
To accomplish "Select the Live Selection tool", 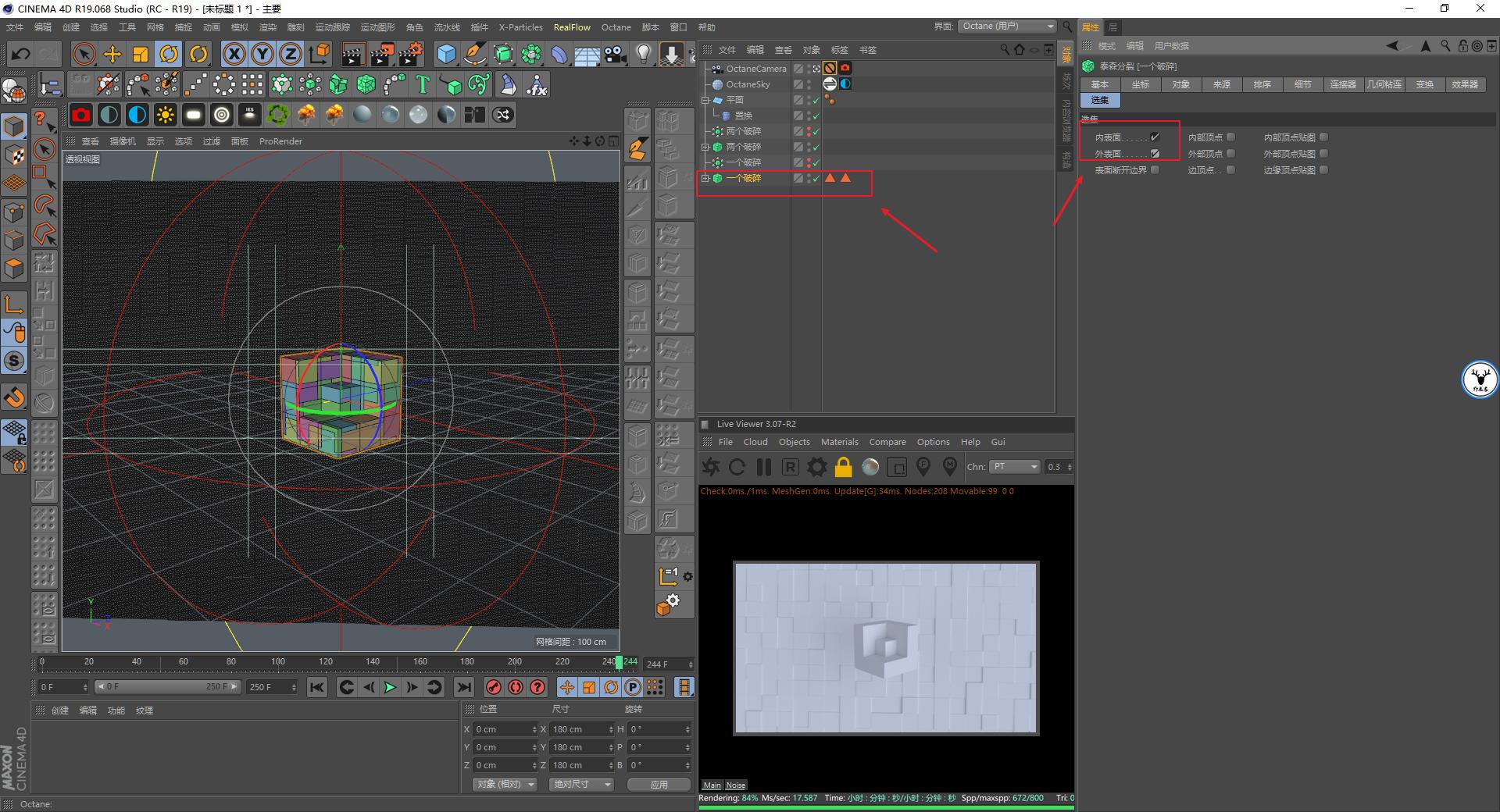I will point(84,54).
